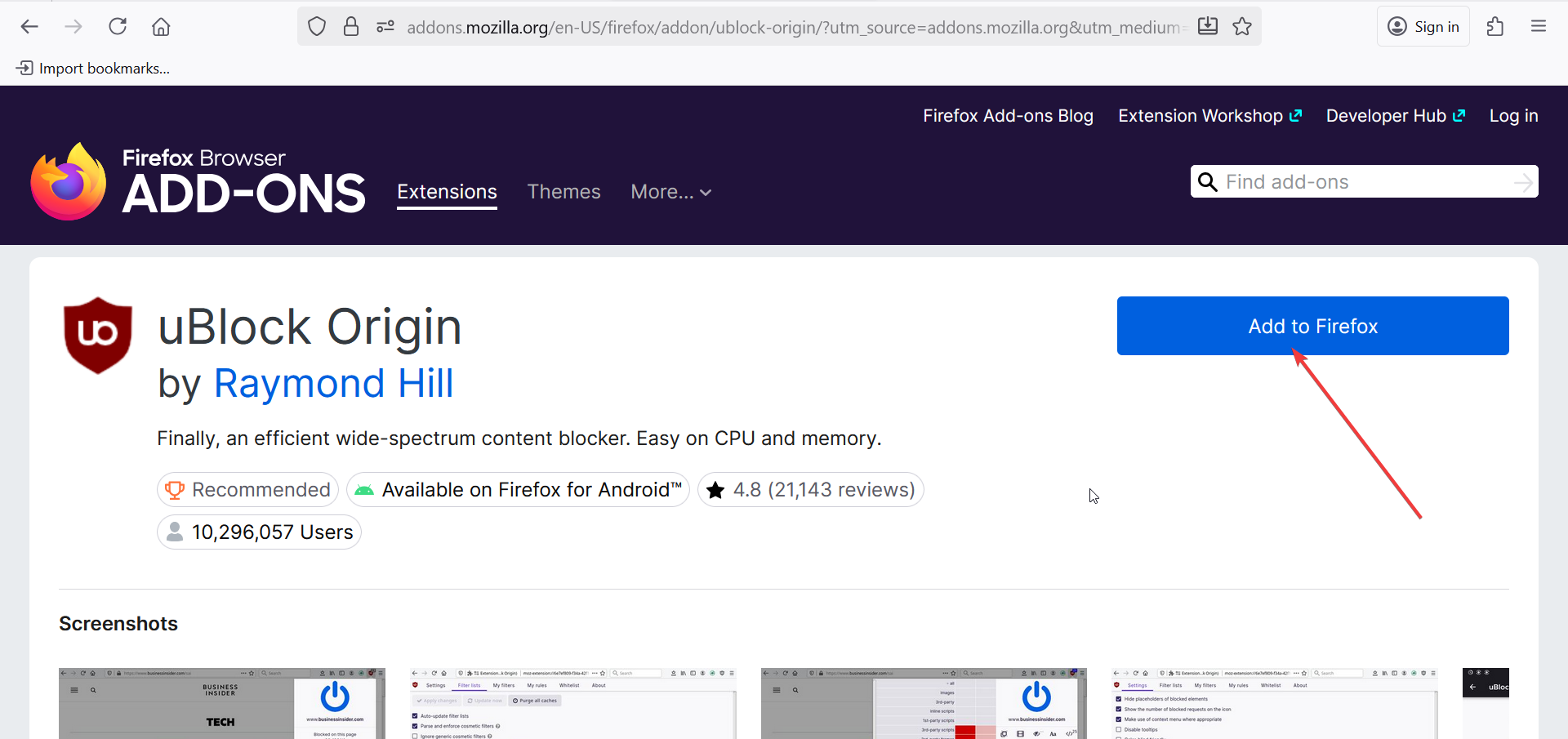Click the 10,296,057 Users count
The width and height of the screenshot is (1568, 739).
tap(259, 532)
